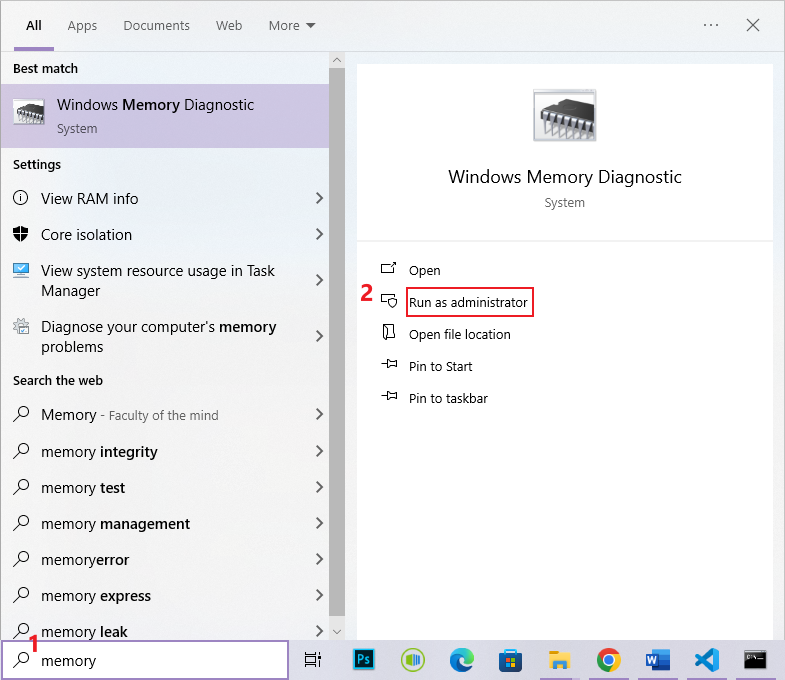Expand View RAM info chevron
This screenshot has height=680, width=785.
[x=319, y=199]
